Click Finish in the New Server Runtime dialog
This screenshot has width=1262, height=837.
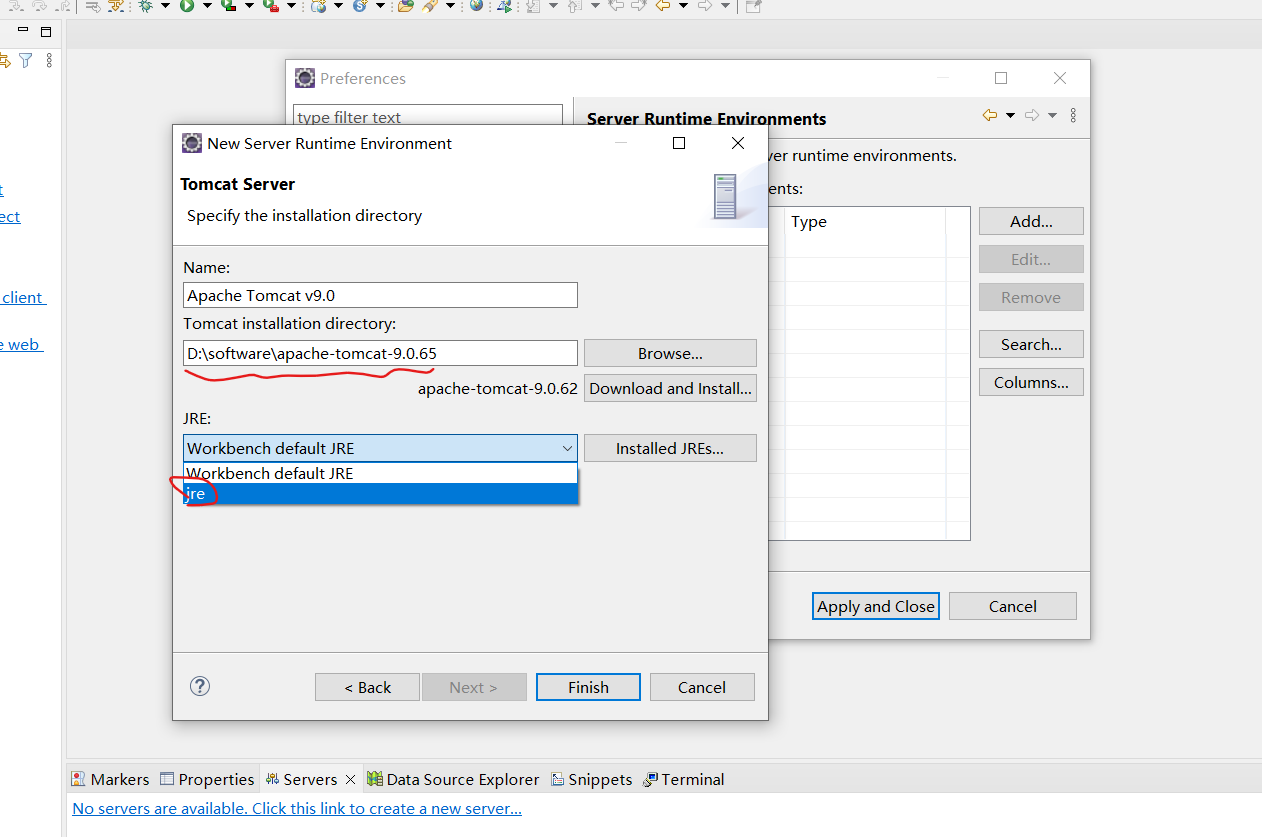click(588, 687)
